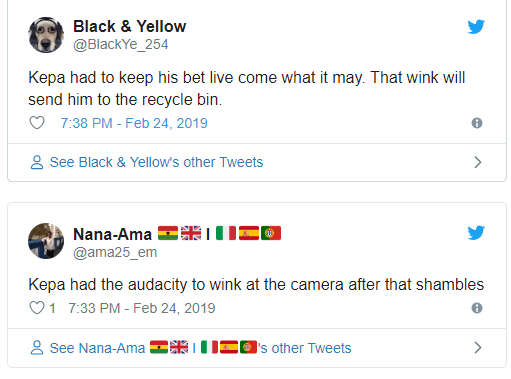
Task: Expand the chevron in Black & Yellow's other Tweets row
Action: tap(478, 162)
